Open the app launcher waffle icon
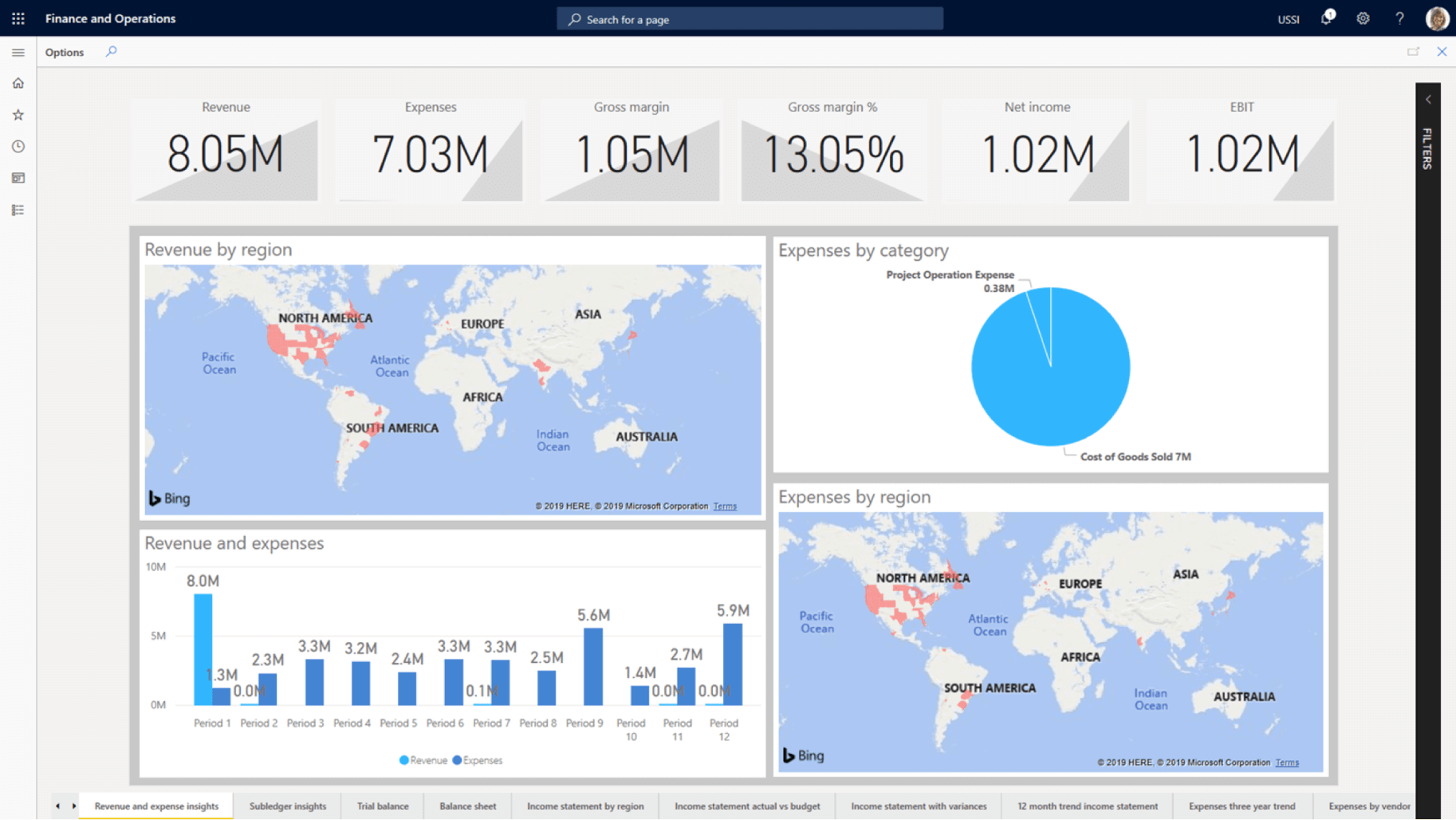This screenshot has width=1456, height=820. click(18, 18)
